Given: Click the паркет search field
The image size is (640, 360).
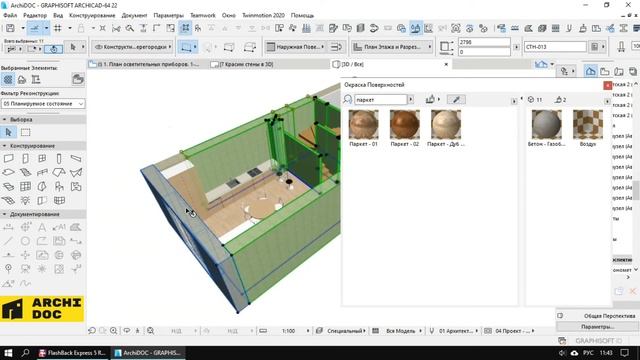Looking at the screenshot, I should click(380, 100).
